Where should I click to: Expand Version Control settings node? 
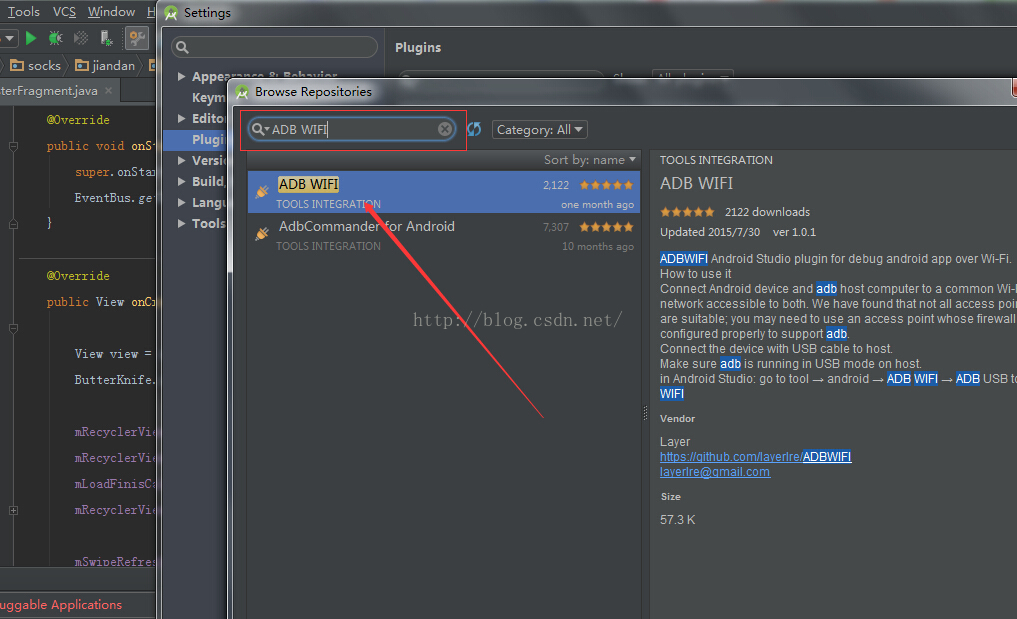coord(182,160)
